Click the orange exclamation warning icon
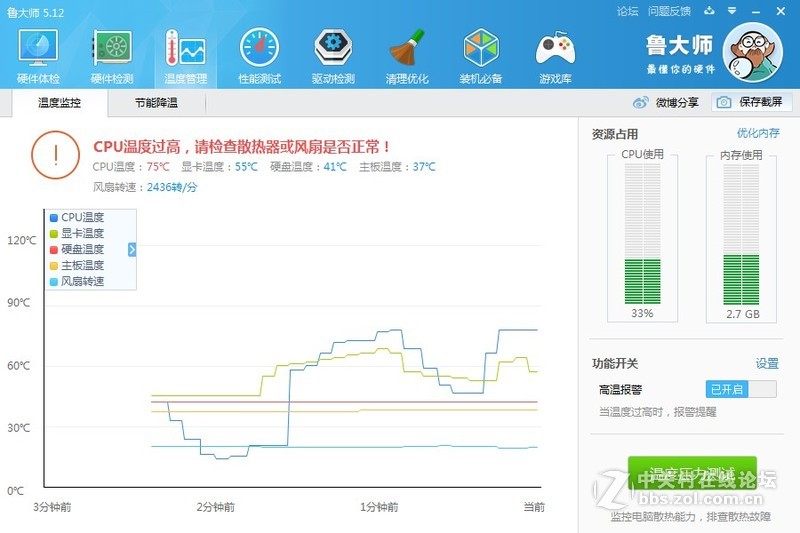Image resolution: width=800 pixels, height=533 pixels. coord(56,155)
